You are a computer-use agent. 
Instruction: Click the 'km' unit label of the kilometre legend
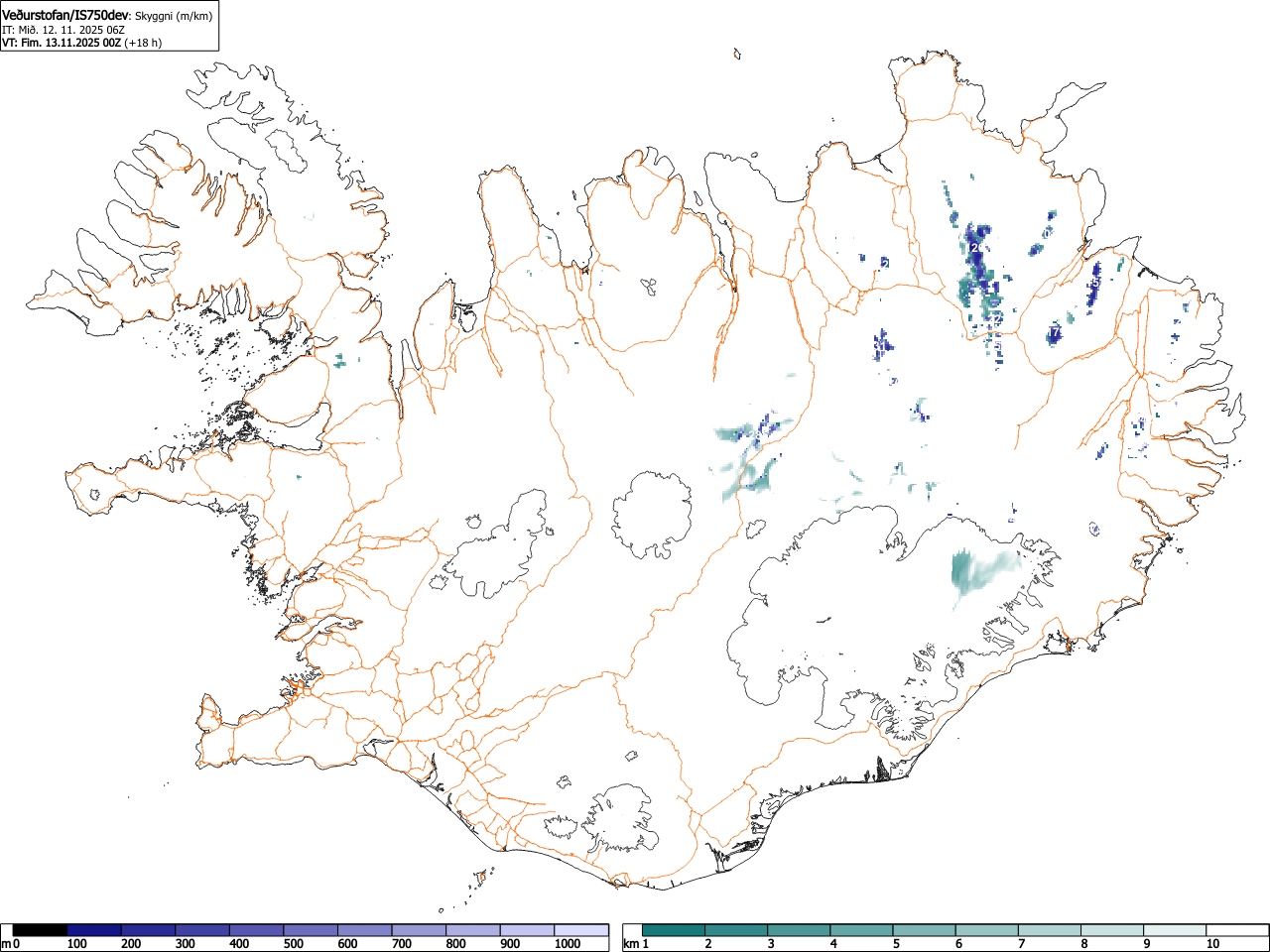(x=631, y=944)
